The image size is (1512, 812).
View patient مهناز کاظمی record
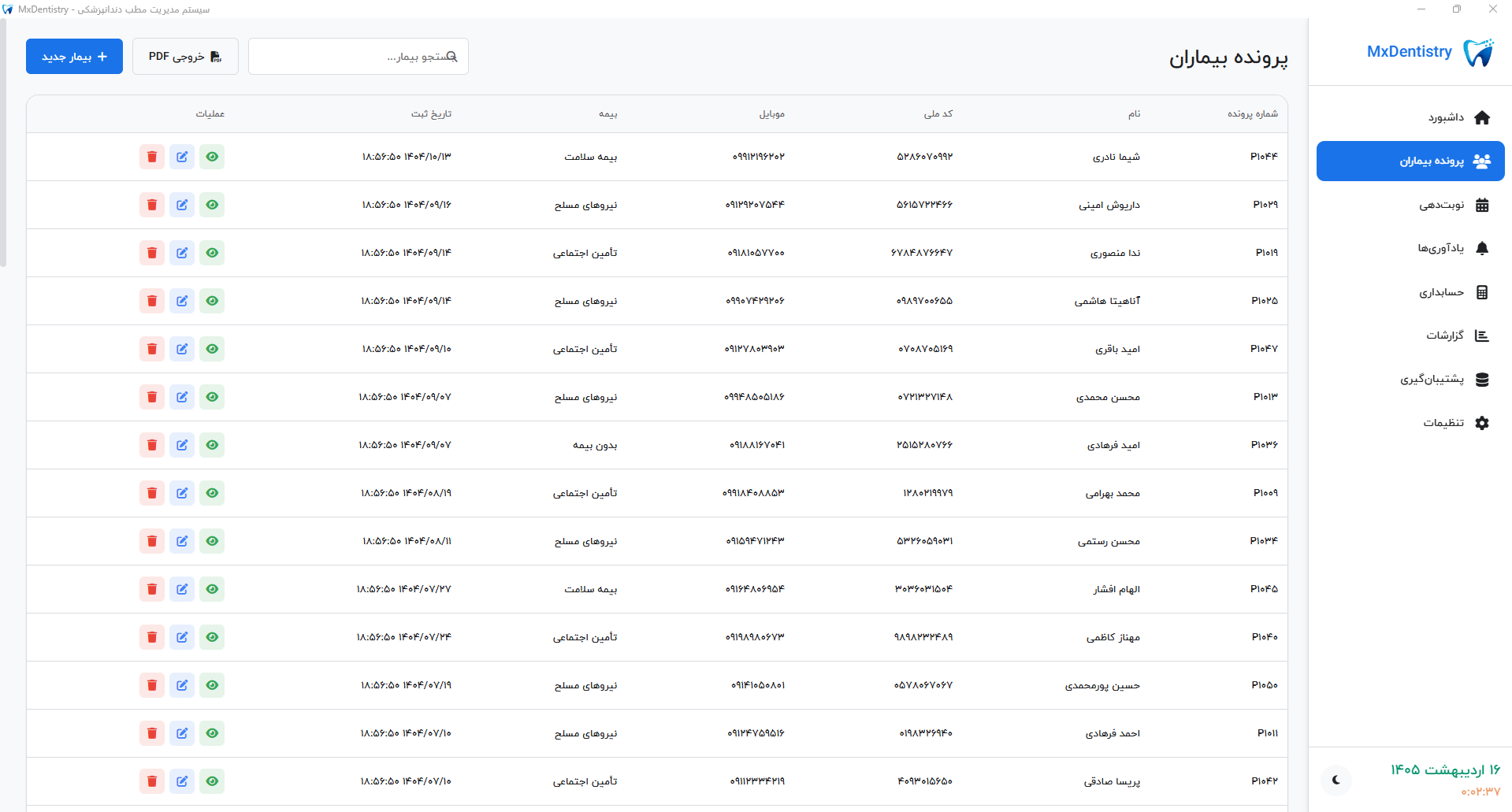coord(212,637)
